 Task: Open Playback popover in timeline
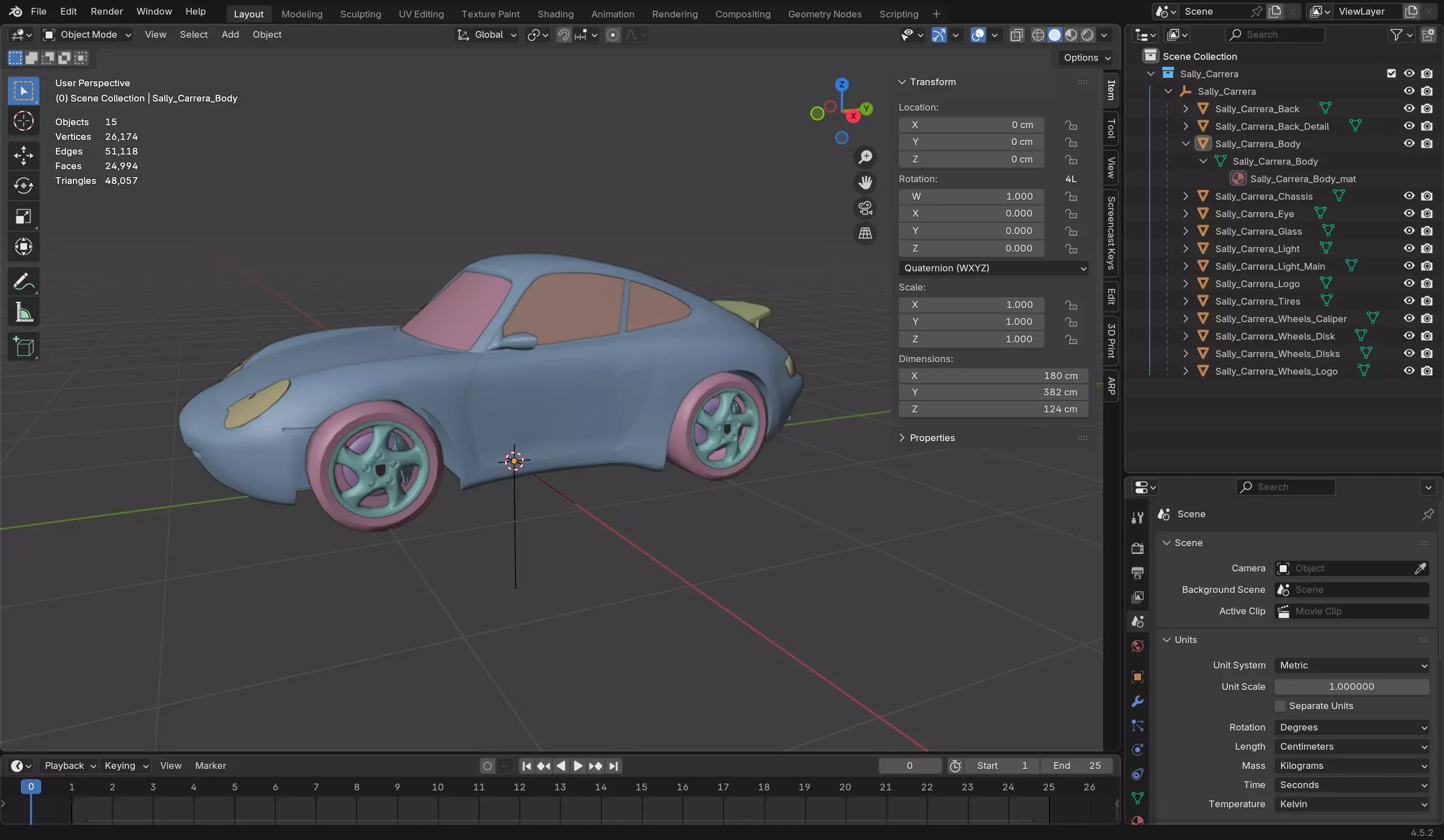pos(69,766)
